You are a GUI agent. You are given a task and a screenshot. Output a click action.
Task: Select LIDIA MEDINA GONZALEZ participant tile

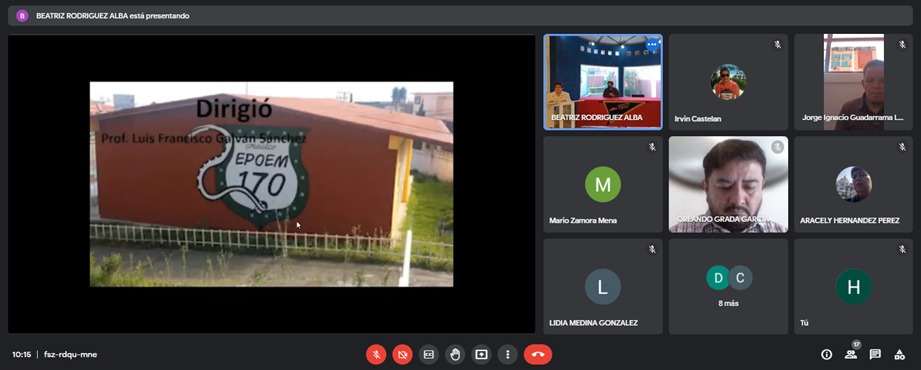point(603,286)
